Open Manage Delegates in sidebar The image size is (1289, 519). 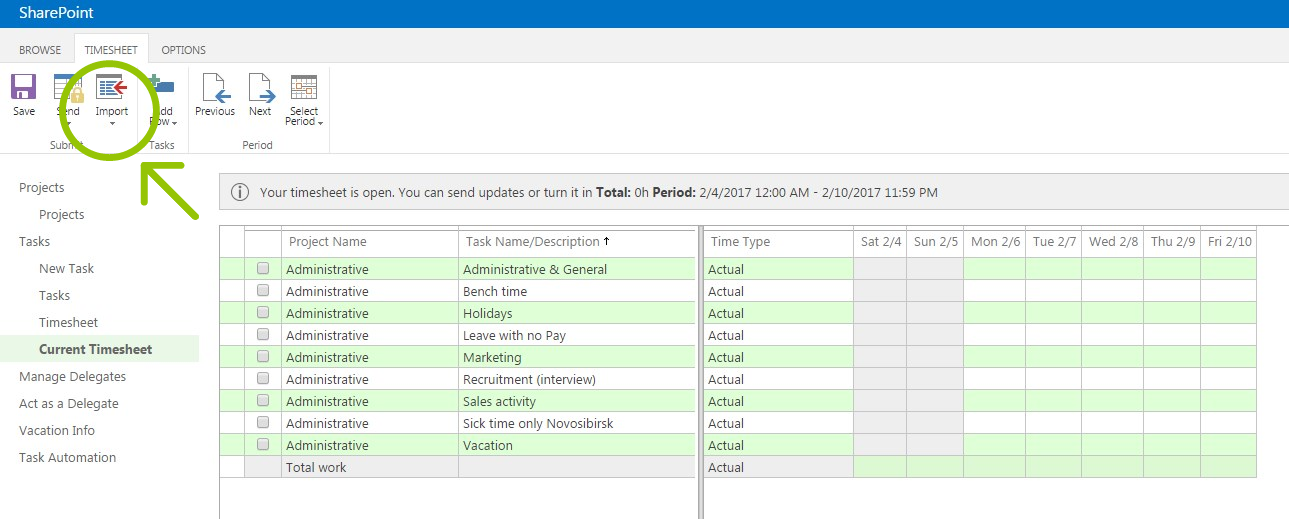[72, 377]
